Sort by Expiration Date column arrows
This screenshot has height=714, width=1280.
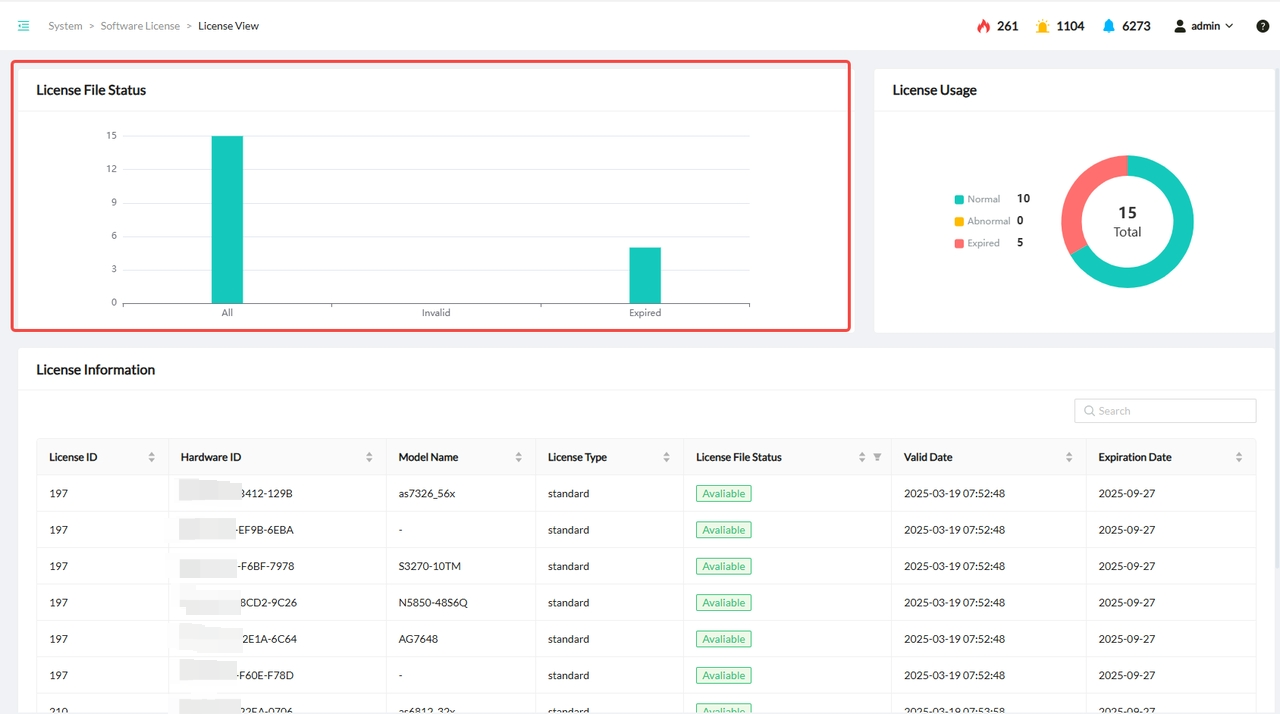tap(1239, 457)
